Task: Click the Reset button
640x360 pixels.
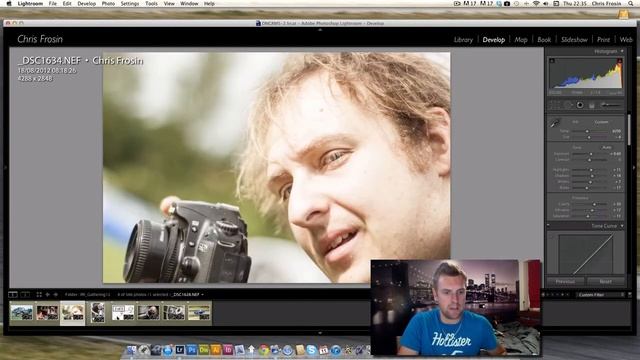Action: 605,281
